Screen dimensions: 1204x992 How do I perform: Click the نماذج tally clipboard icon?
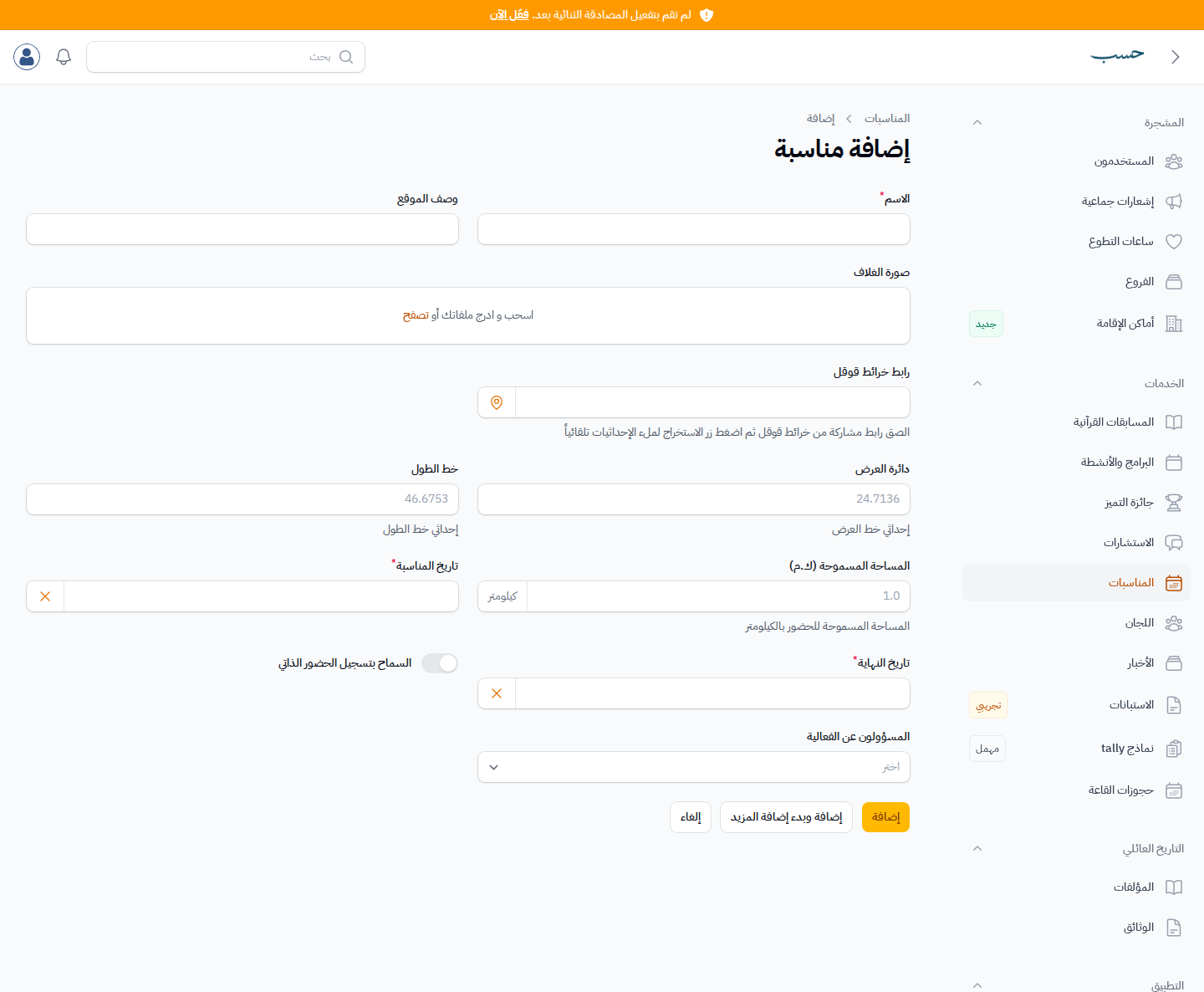1174,749
